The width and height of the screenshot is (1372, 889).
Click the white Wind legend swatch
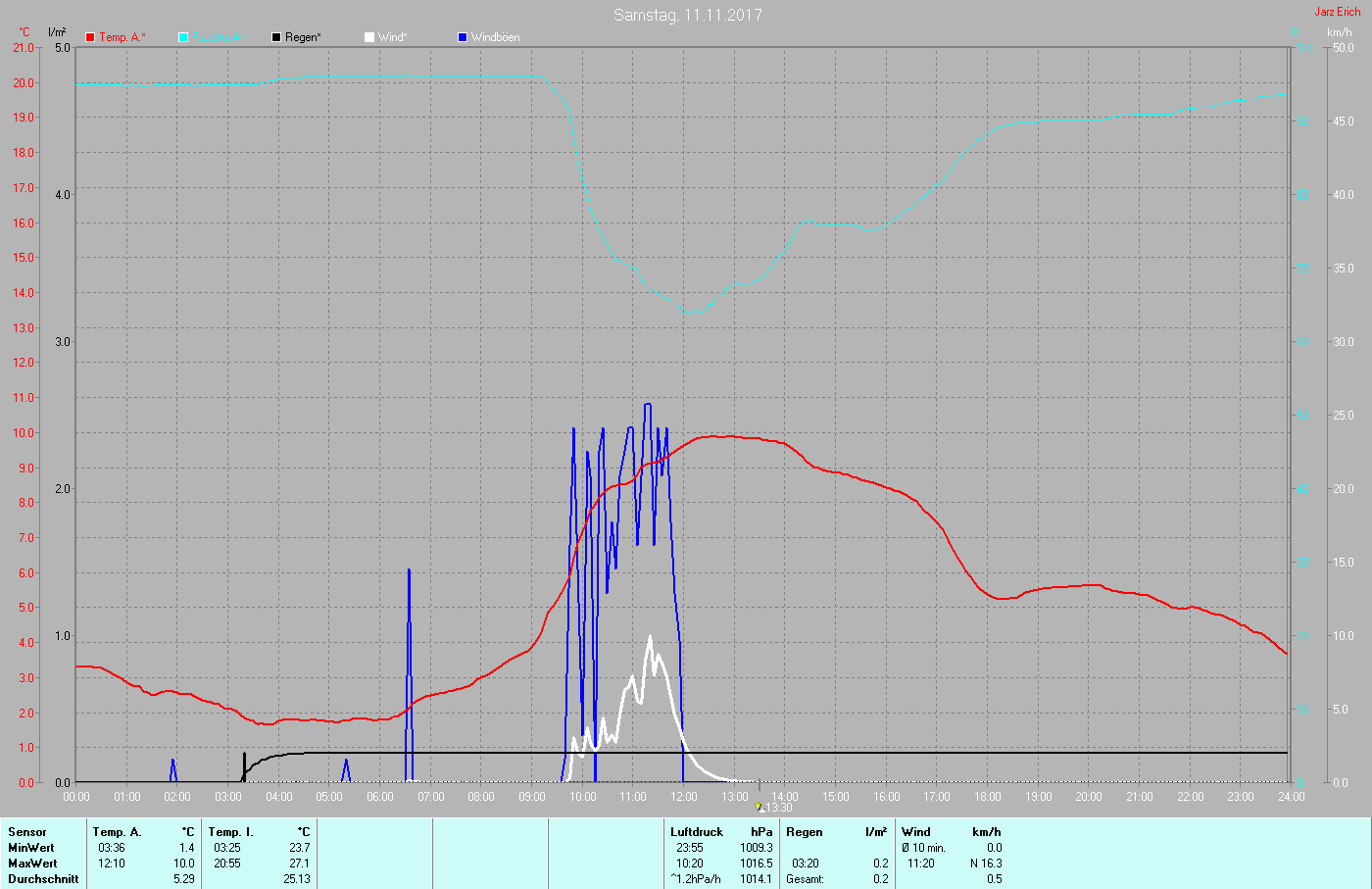[x=369, y=37]
